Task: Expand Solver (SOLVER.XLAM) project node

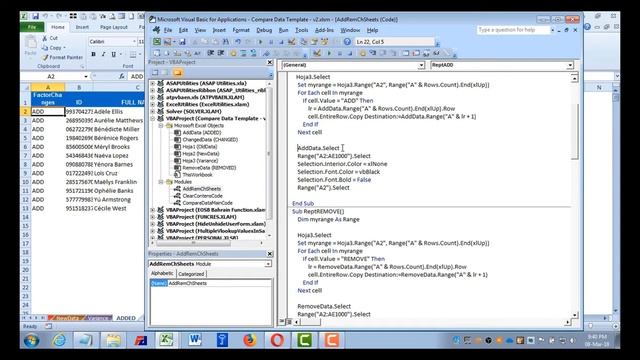Action: click(153, 111)
